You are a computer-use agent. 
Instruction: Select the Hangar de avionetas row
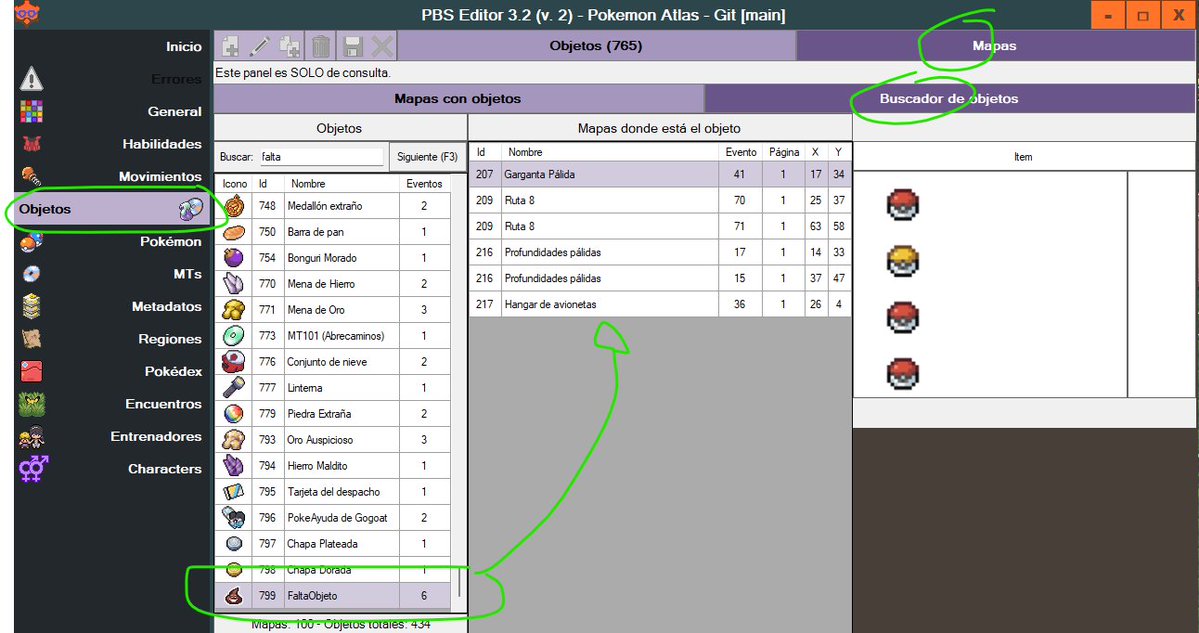click(x=660, y=304)
